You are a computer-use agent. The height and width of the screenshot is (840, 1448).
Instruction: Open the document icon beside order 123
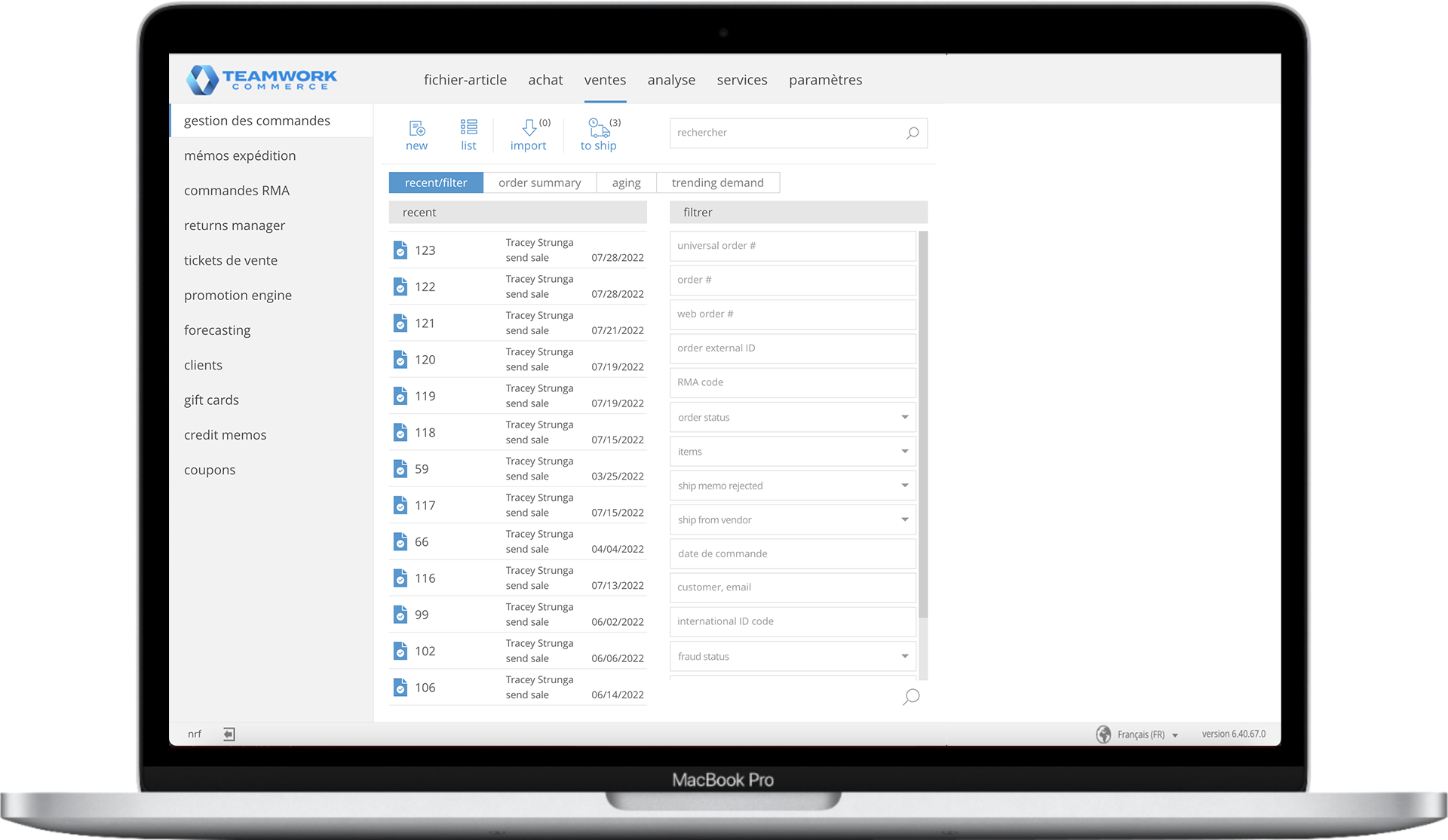pyautogui.click(x=400, y=250)
